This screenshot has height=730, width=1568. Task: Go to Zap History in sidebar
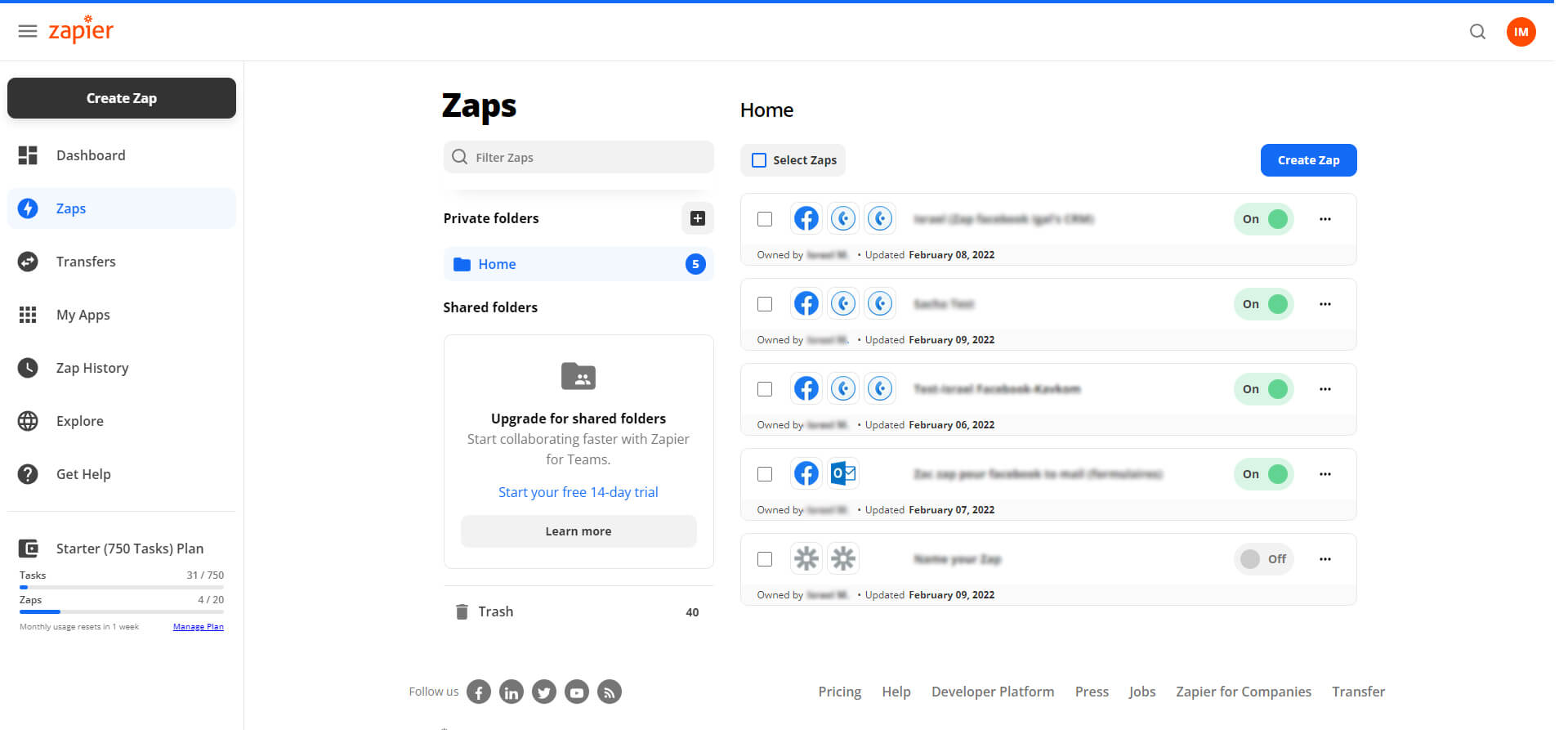(92, 368)
